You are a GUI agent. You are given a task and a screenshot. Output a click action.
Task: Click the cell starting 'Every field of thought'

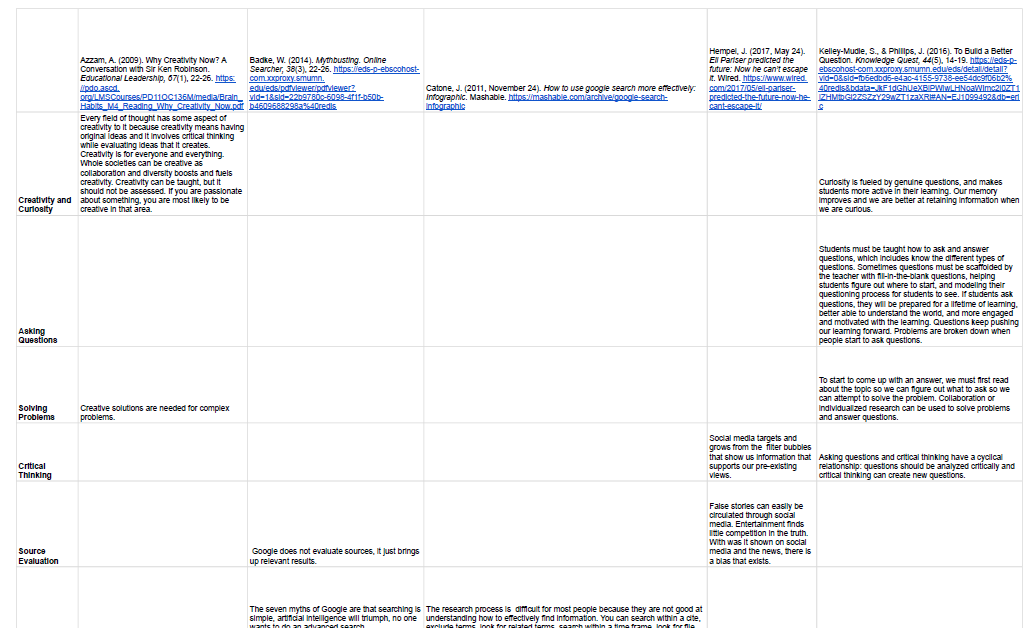pyautogui.click(x=162, y=164)
